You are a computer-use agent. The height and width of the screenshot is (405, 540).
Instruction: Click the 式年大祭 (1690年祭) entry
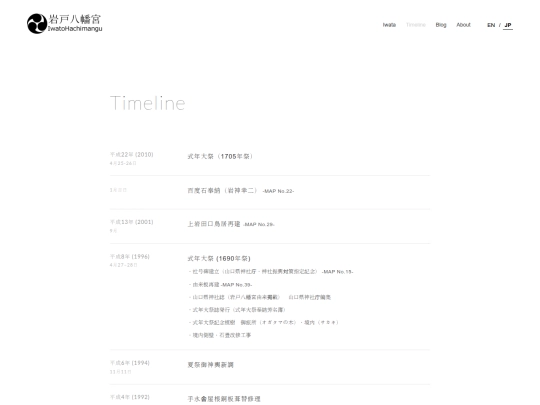click(219, 259)
